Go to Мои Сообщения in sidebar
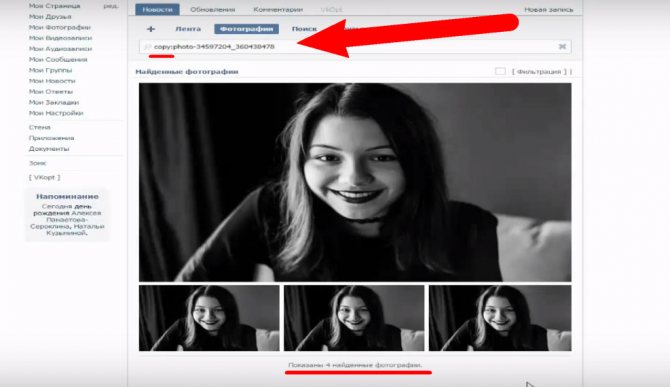 pyautogui.click(x=58, y=59)
